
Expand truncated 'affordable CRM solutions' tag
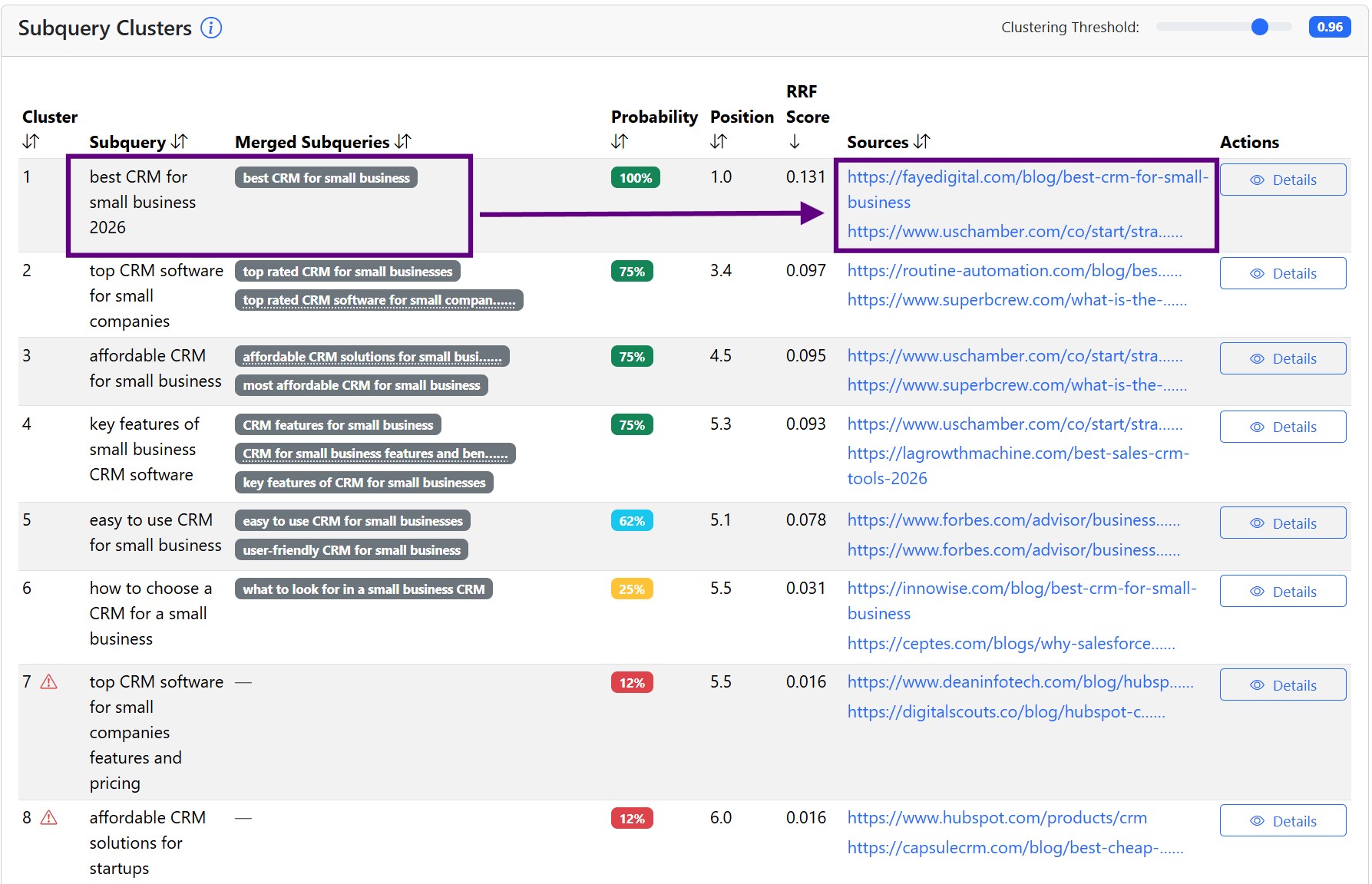click(372, 357)
